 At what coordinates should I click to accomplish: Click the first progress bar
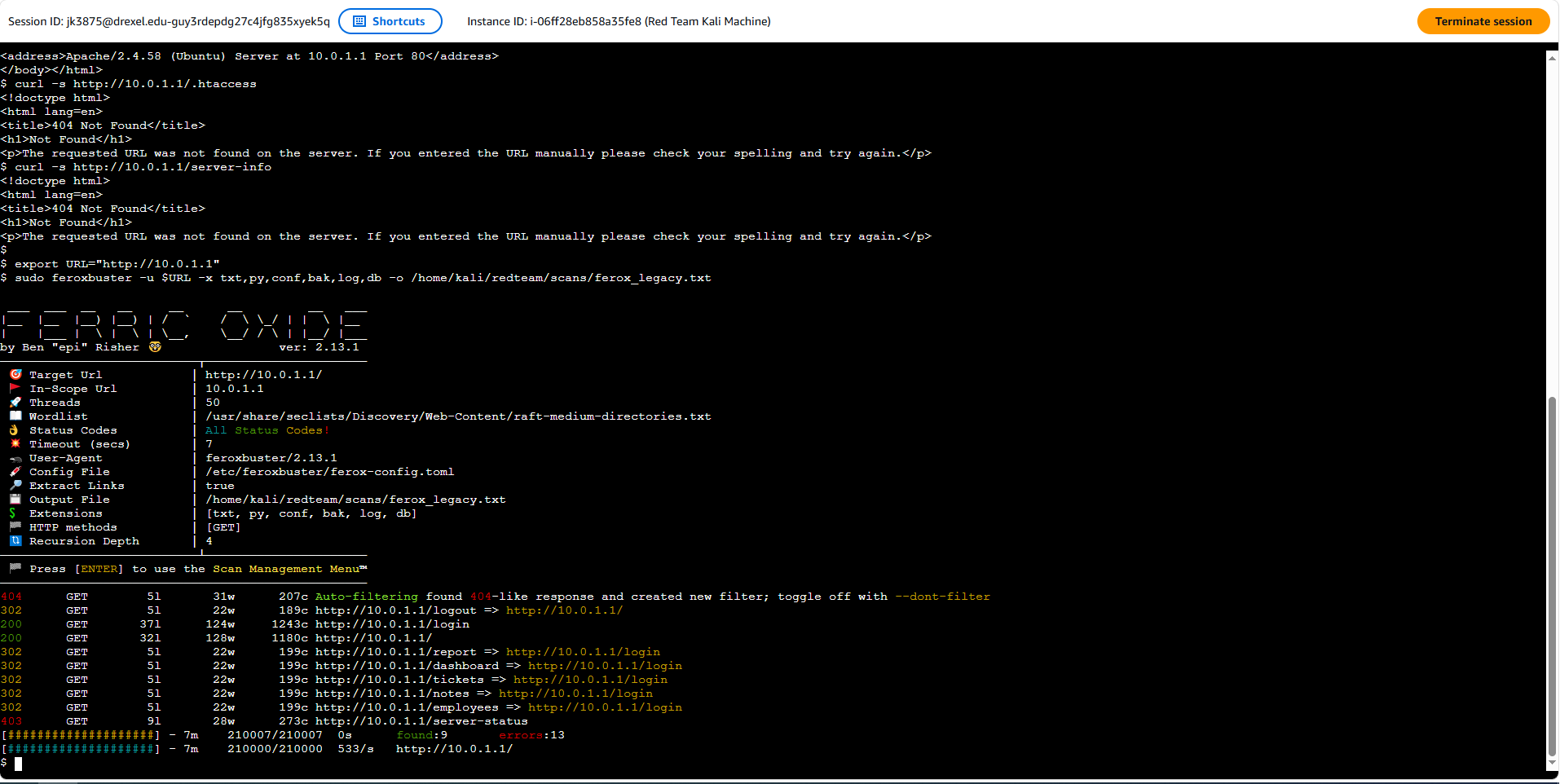point(80,734)
